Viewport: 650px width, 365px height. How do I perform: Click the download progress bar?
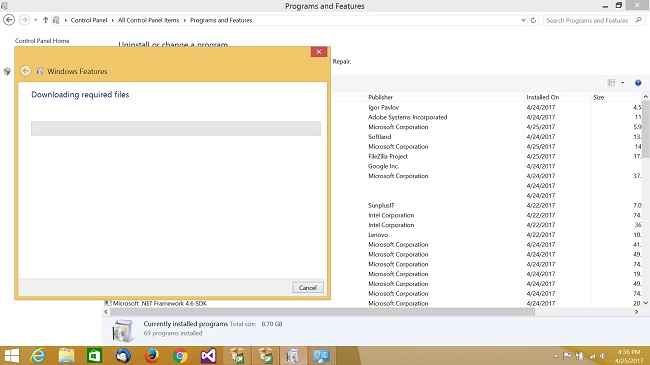point(176,129)
